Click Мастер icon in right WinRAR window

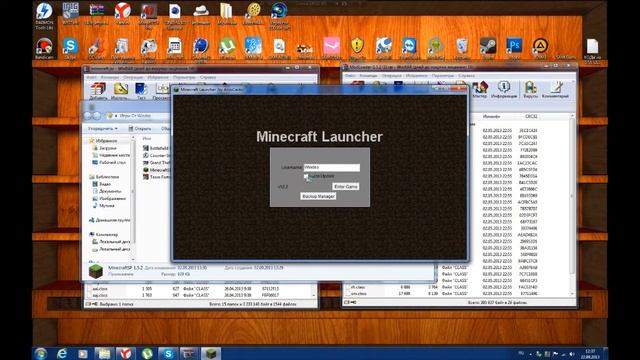pos(480,90)
